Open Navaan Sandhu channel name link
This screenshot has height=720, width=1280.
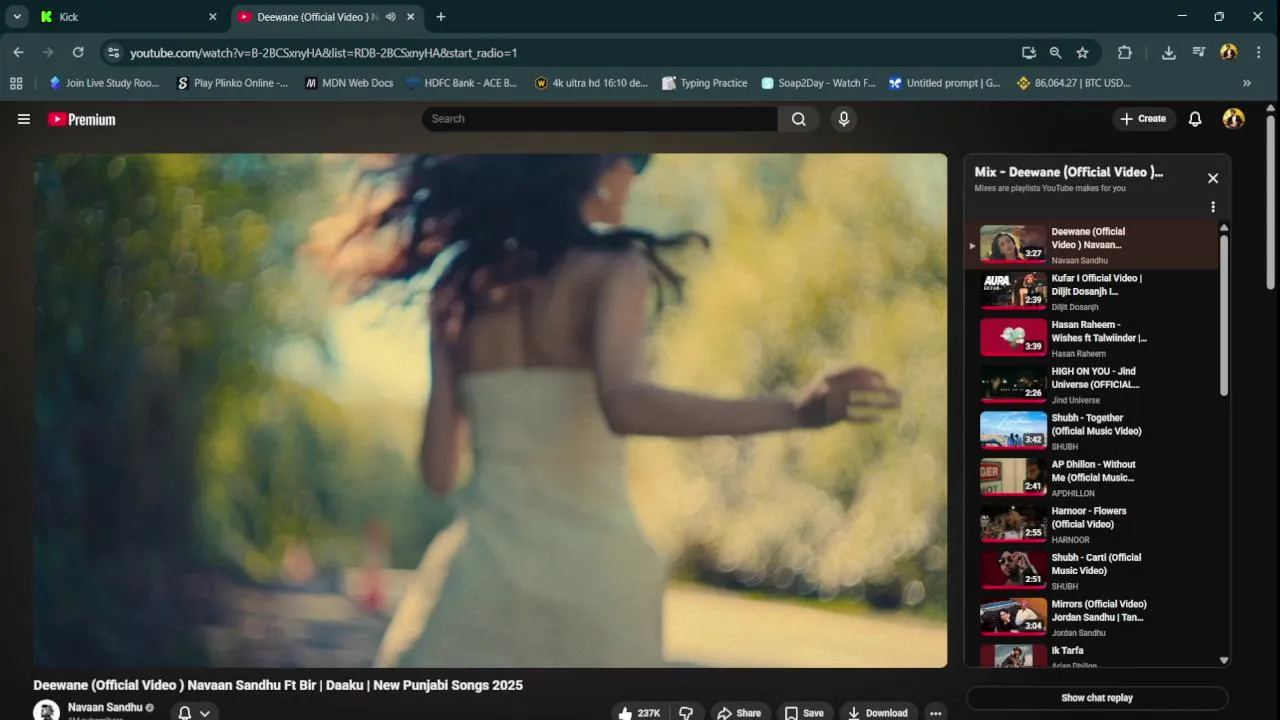click(104, 707)
